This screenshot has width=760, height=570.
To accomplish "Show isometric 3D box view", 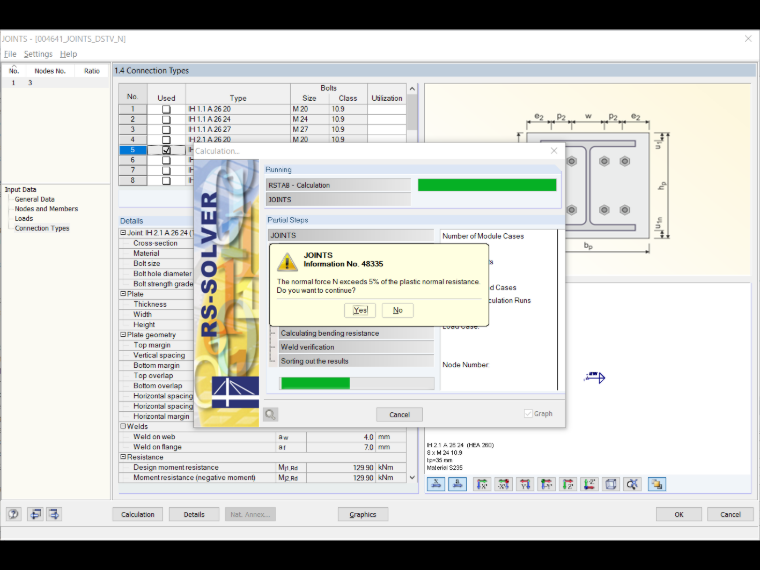I will [x=611, y=484].
